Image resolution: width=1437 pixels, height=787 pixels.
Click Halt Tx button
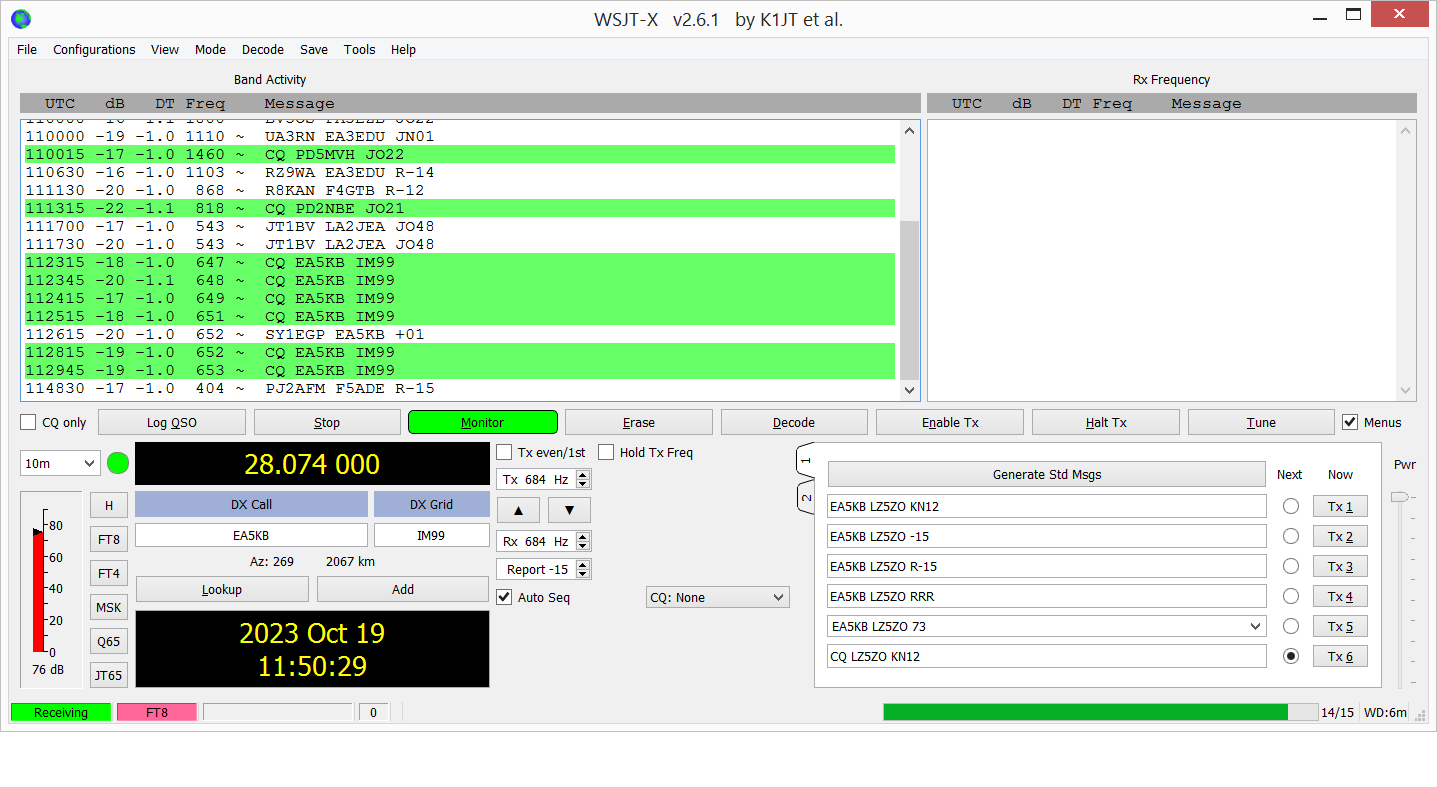point(1106,423)
